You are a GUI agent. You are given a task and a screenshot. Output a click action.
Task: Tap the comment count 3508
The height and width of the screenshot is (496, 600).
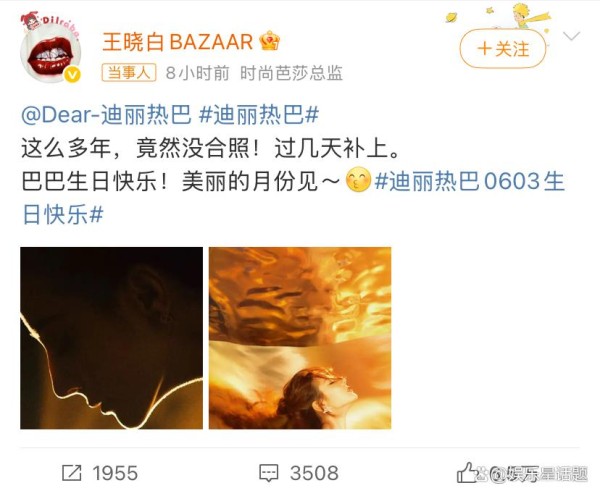314,473
